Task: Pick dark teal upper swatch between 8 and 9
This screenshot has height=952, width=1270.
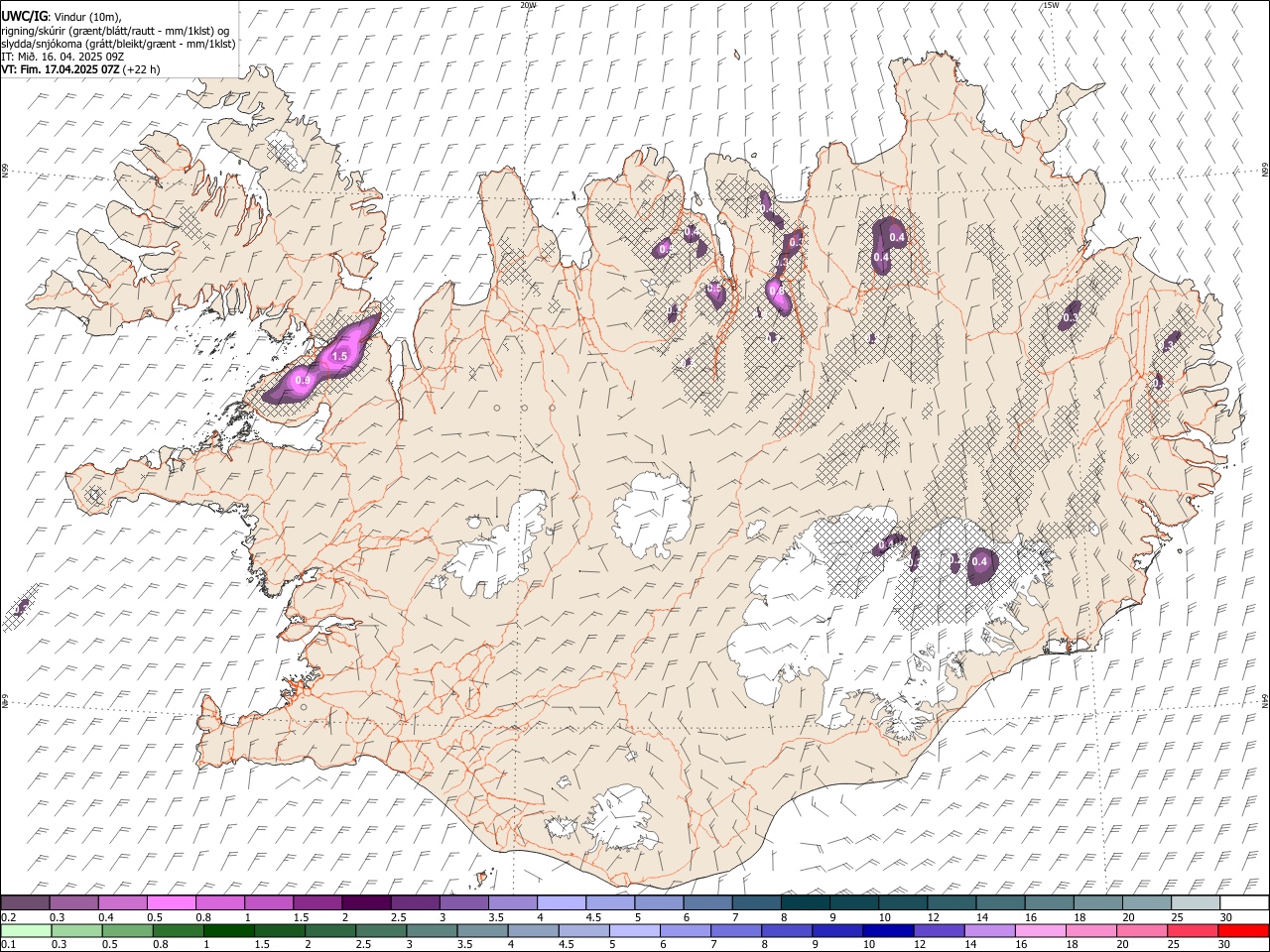Action: 805,903
